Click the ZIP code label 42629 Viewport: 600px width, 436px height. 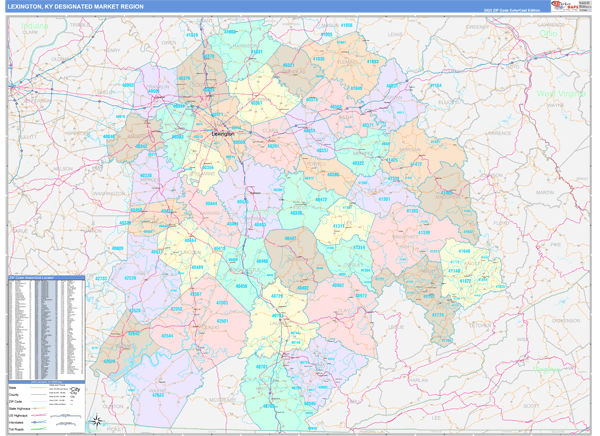109,361
